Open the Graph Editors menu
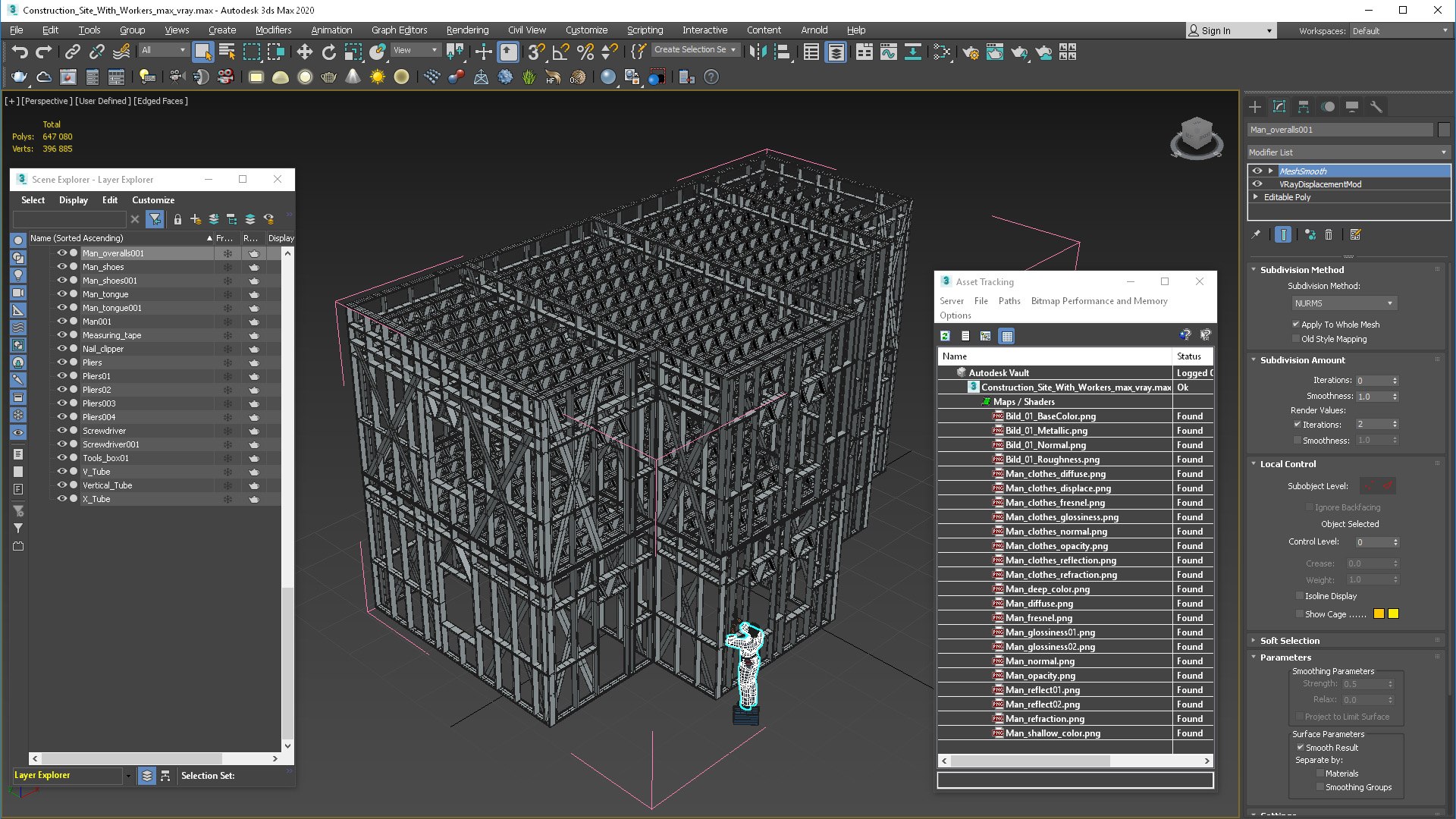The image size is (1456, 819). (399, 30)
